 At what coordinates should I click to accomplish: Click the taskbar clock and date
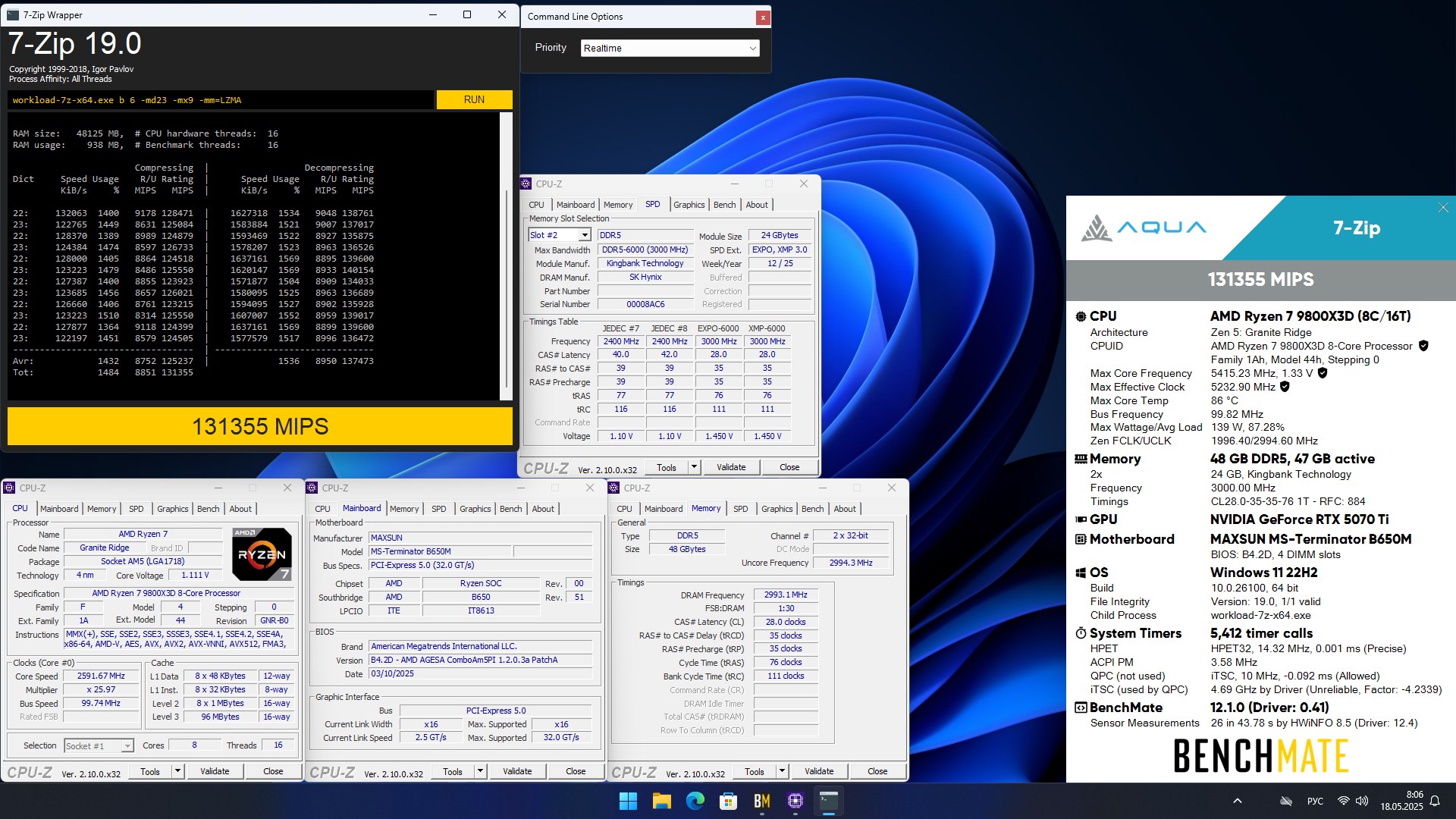coord(1401,801)
